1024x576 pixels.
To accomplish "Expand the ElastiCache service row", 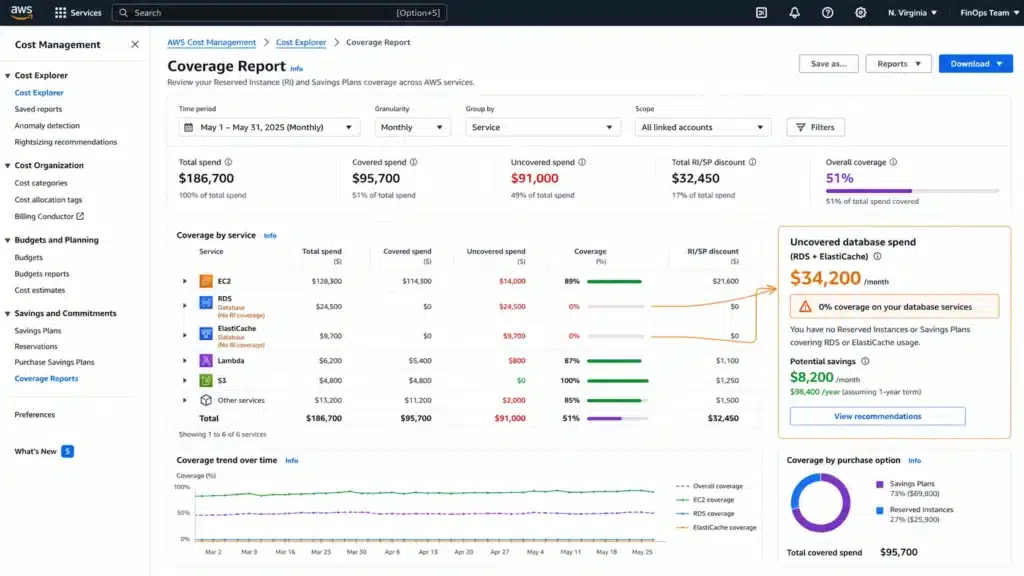I will (x=185, y=336).
